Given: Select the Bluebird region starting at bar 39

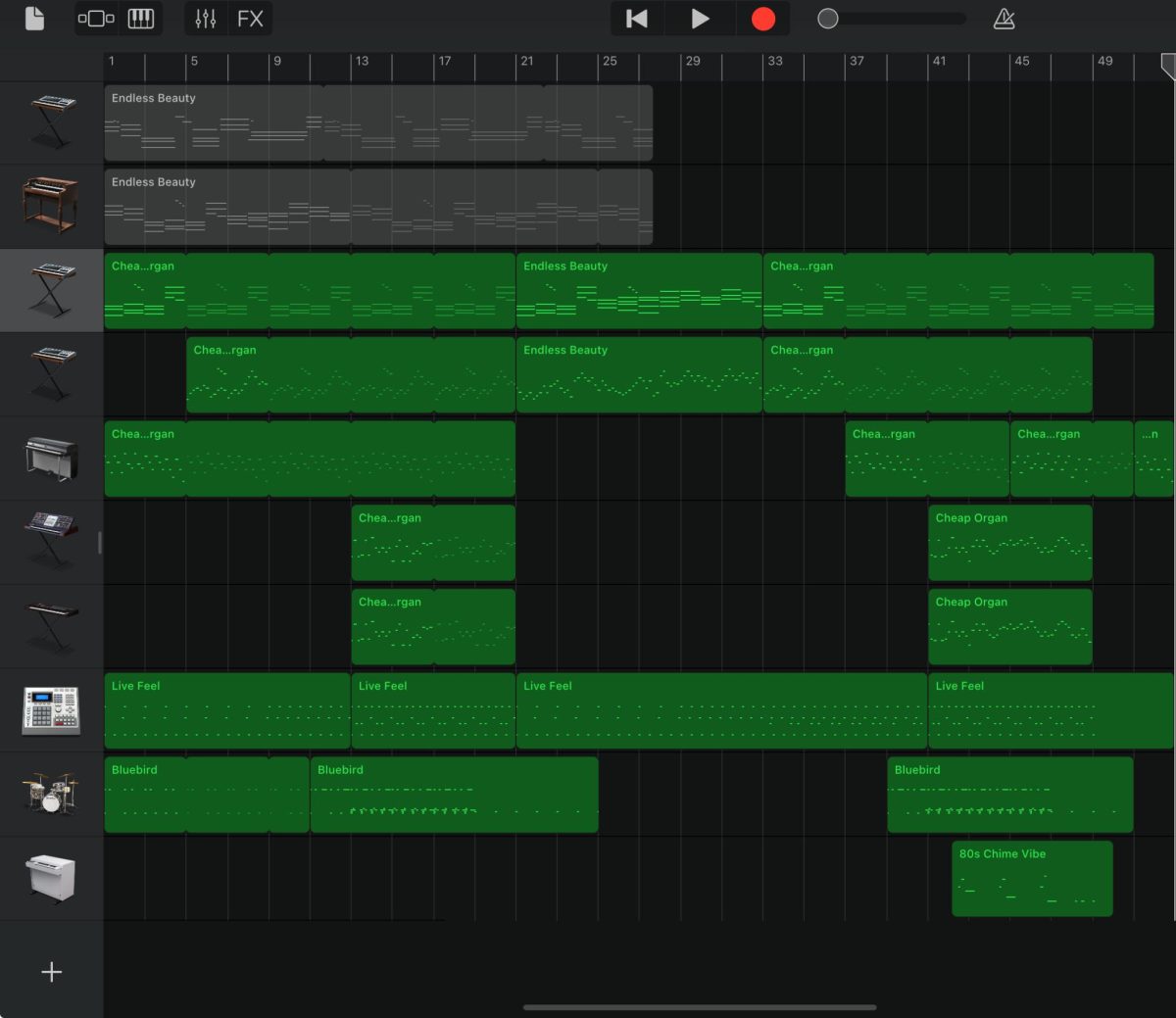Looking at the screenshot, I should [x=1010, y=796].
